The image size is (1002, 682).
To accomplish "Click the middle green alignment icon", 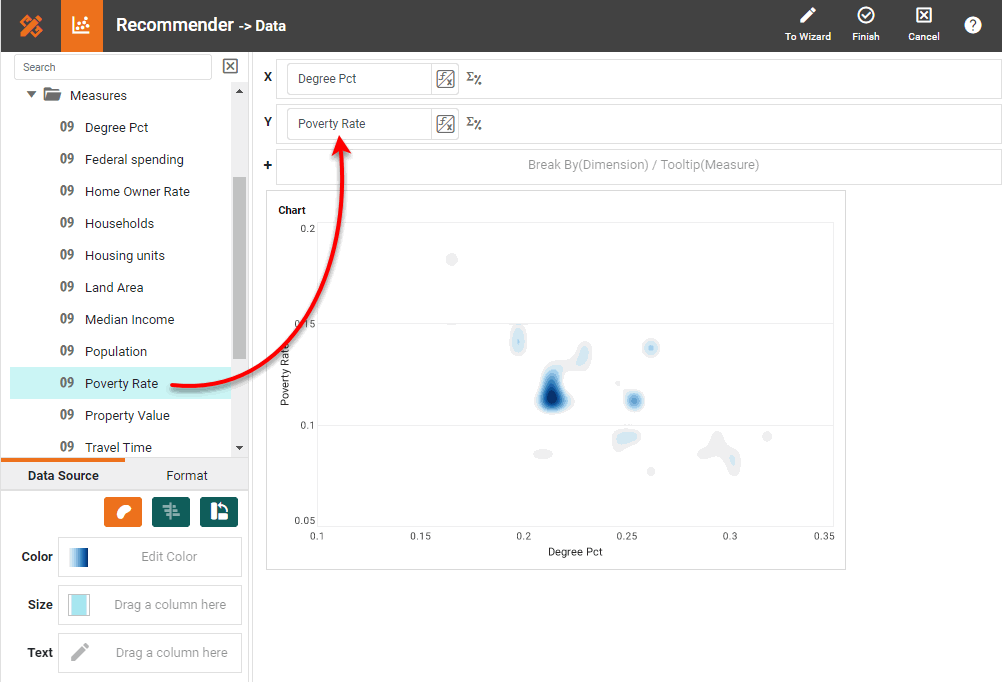I will [x=171, y=512].
